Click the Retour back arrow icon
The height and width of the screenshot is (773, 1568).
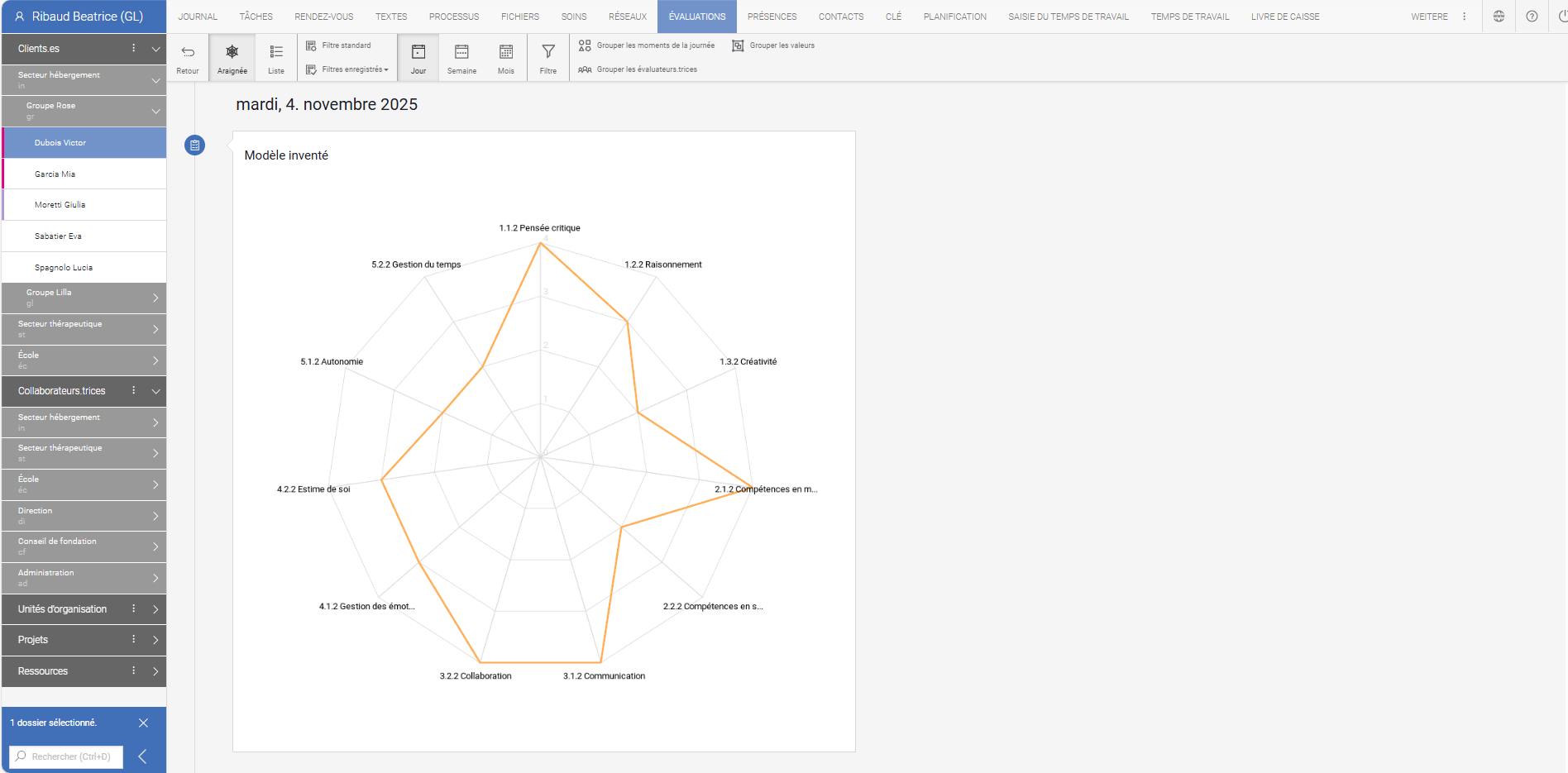pyautogui.click(x=187, y=56)
